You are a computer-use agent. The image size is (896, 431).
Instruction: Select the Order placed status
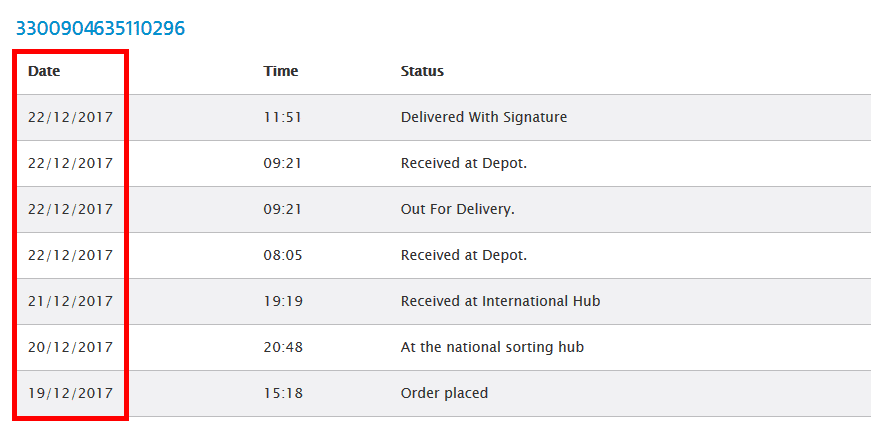click(x=444, y=393)
